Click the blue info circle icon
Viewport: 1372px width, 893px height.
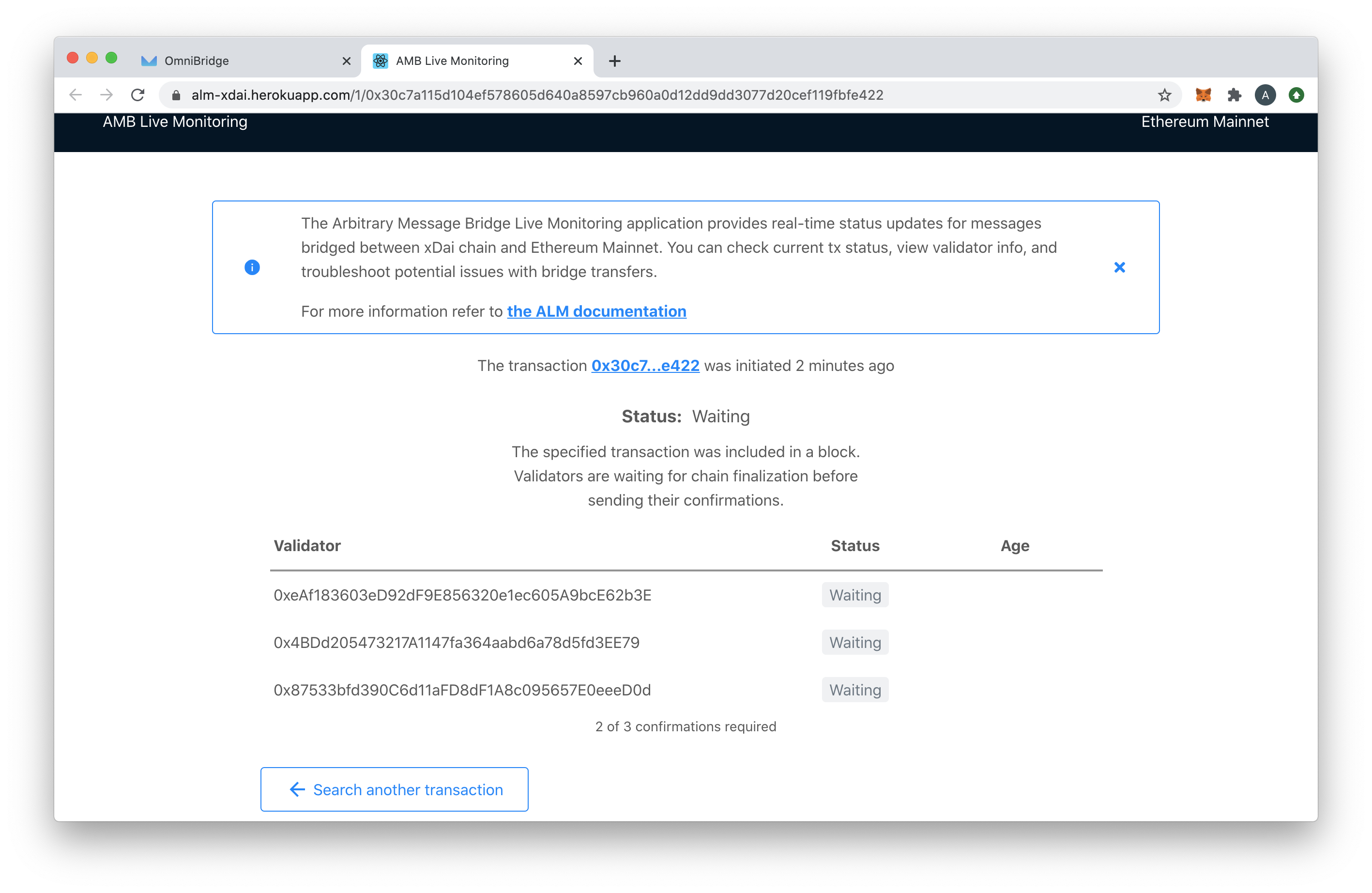(x=252, y=267)
